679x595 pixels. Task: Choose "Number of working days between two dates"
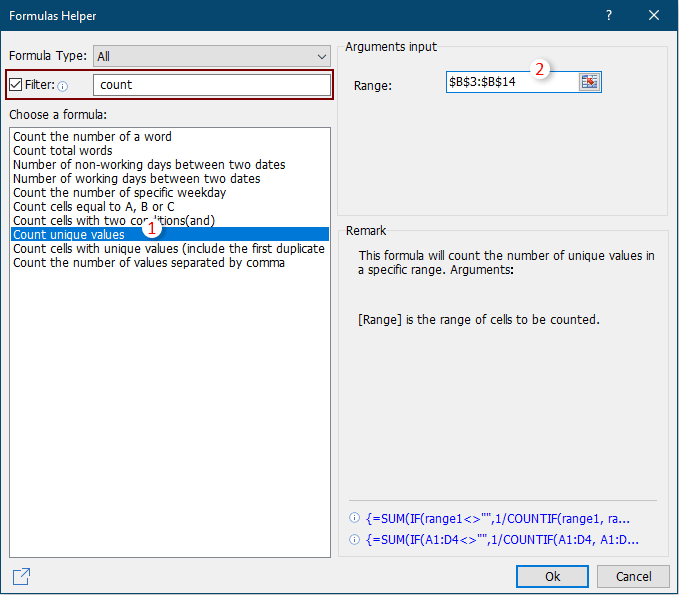[136, 179]
